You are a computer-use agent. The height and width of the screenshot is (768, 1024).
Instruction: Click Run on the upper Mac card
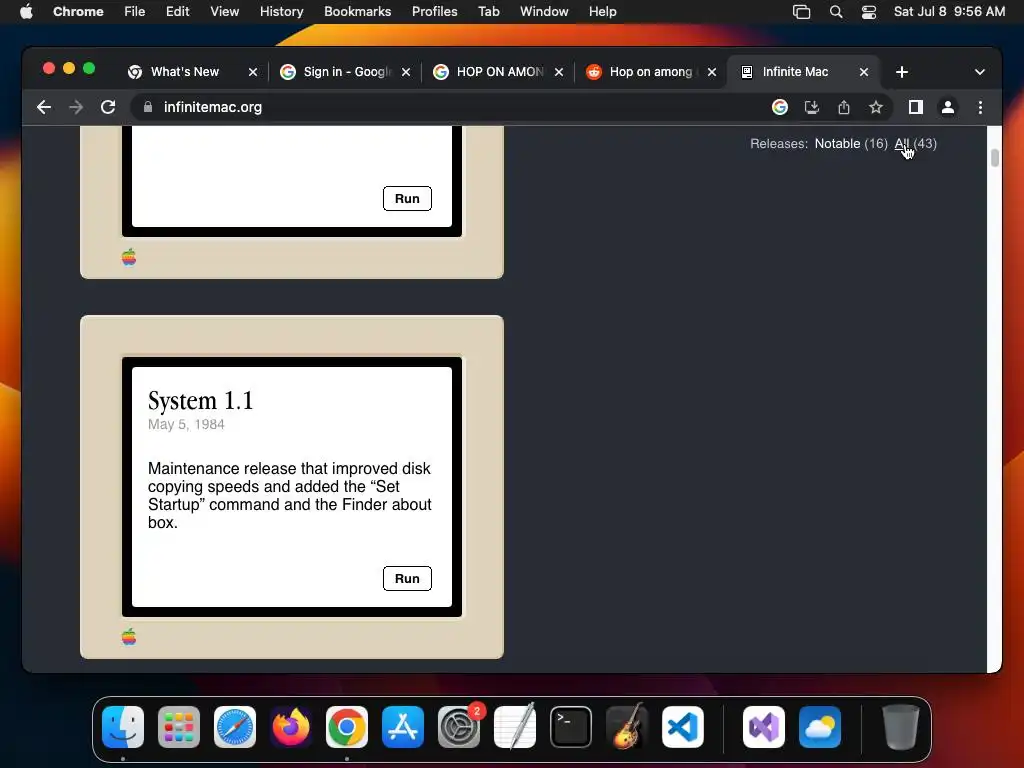[x=407, y=199]
